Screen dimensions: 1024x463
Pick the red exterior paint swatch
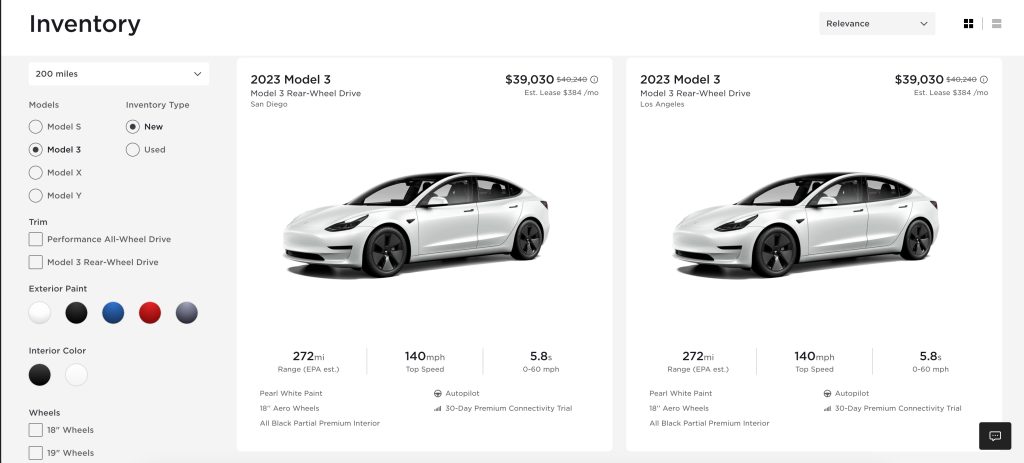coord(150,313)
